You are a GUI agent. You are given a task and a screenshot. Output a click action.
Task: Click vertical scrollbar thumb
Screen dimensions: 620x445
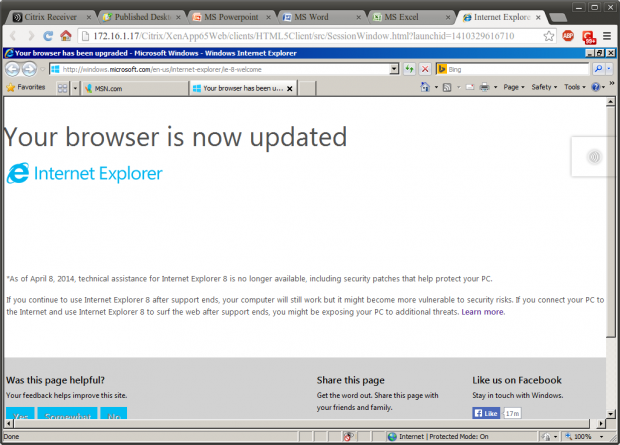(x=611, y=222)
